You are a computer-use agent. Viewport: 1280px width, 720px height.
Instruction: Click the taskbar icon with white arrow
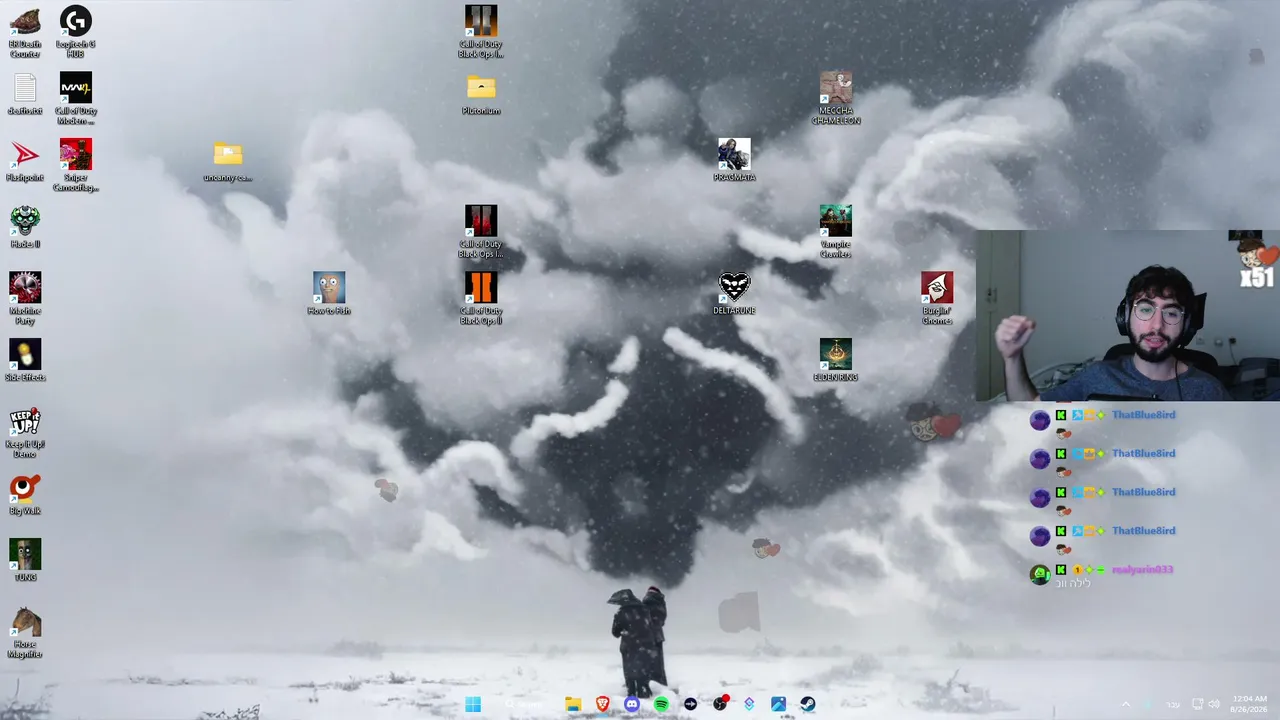tap(690, 705)
